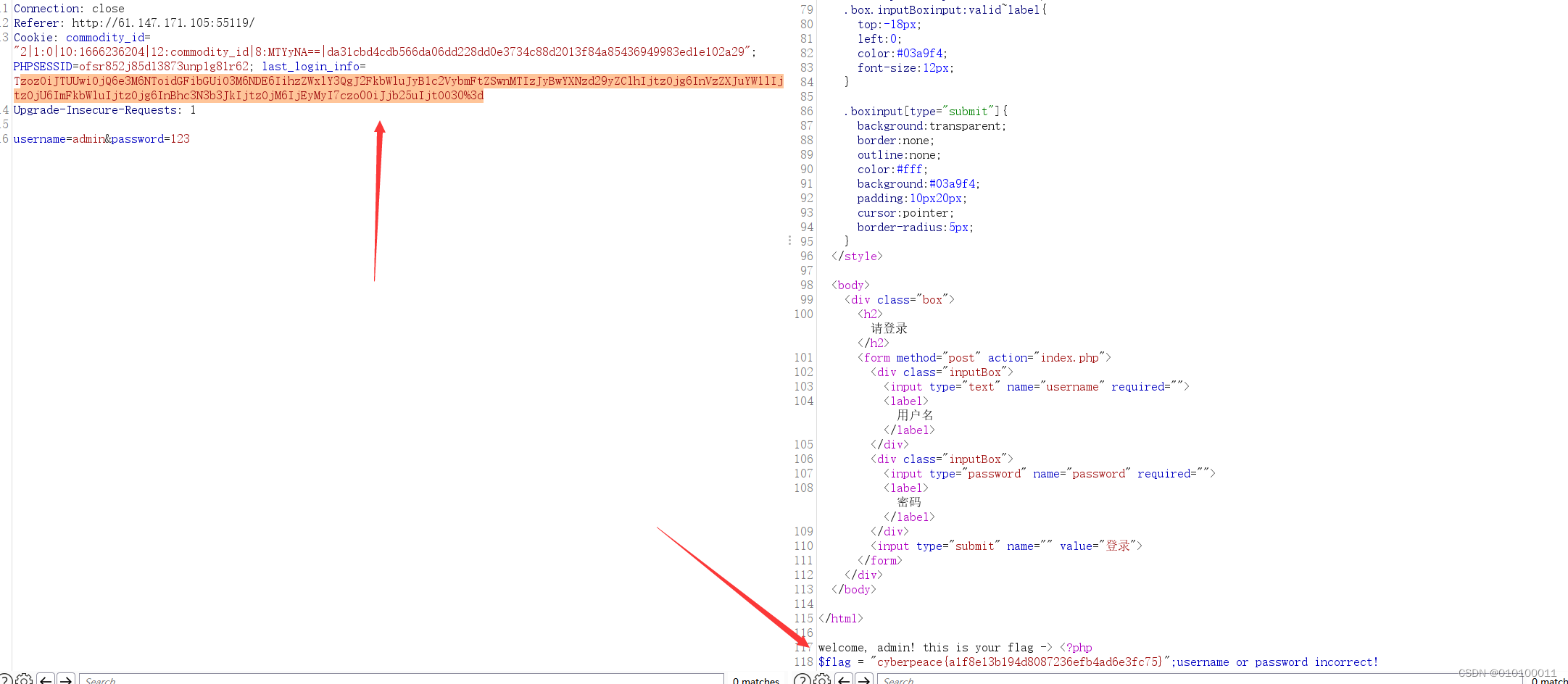Image resolution: width=1568 pixels, height=684 pixels.
Task: Click the commodity_id cookie value string
Action: coord(384,52)
